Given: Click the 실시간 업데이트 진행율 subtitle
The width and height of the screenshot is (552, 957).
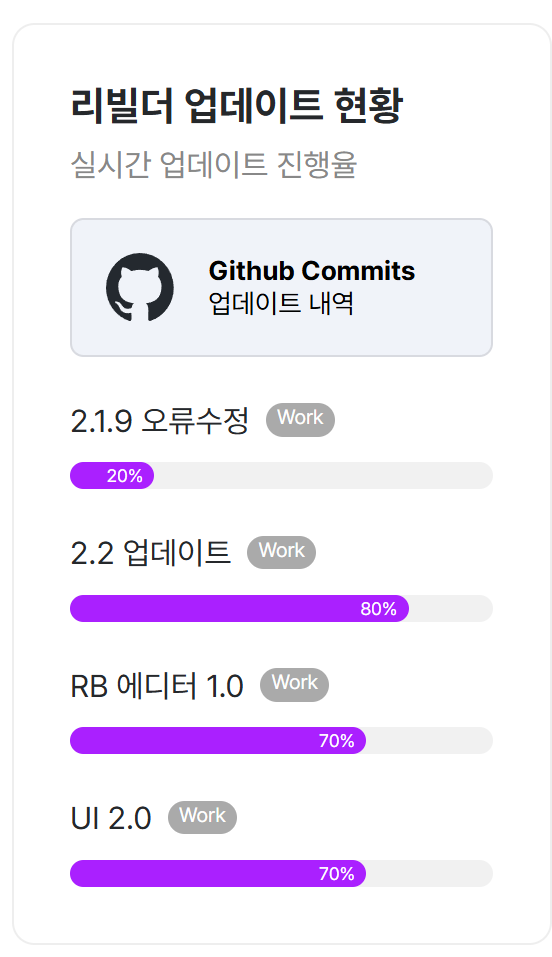Looking at the screenshot, I should click(214, 165).
